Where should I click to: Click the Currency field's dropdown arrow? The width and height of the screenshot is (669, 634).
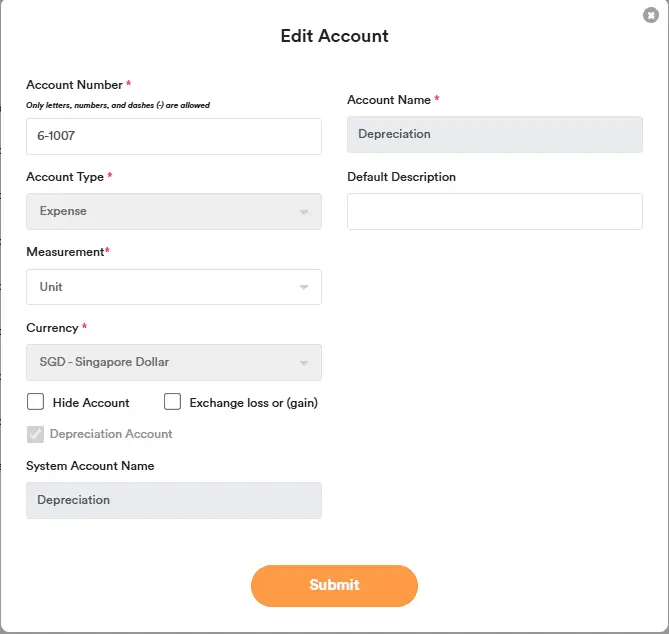pos(304,363)
